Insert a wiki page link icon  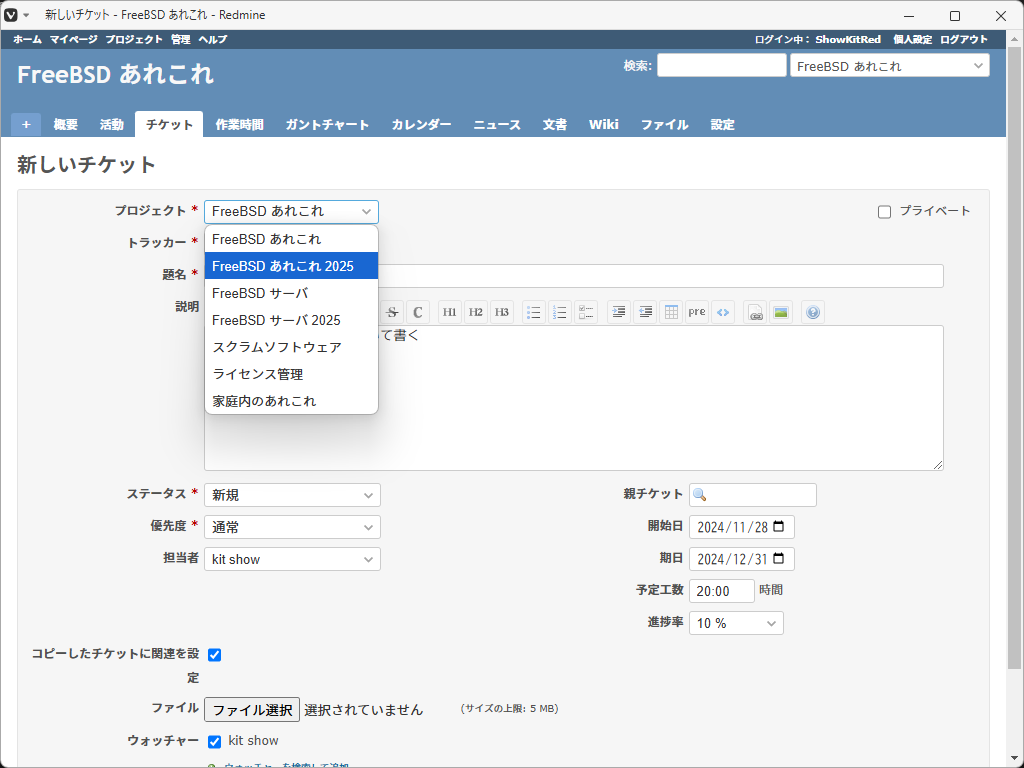point(756,312)
